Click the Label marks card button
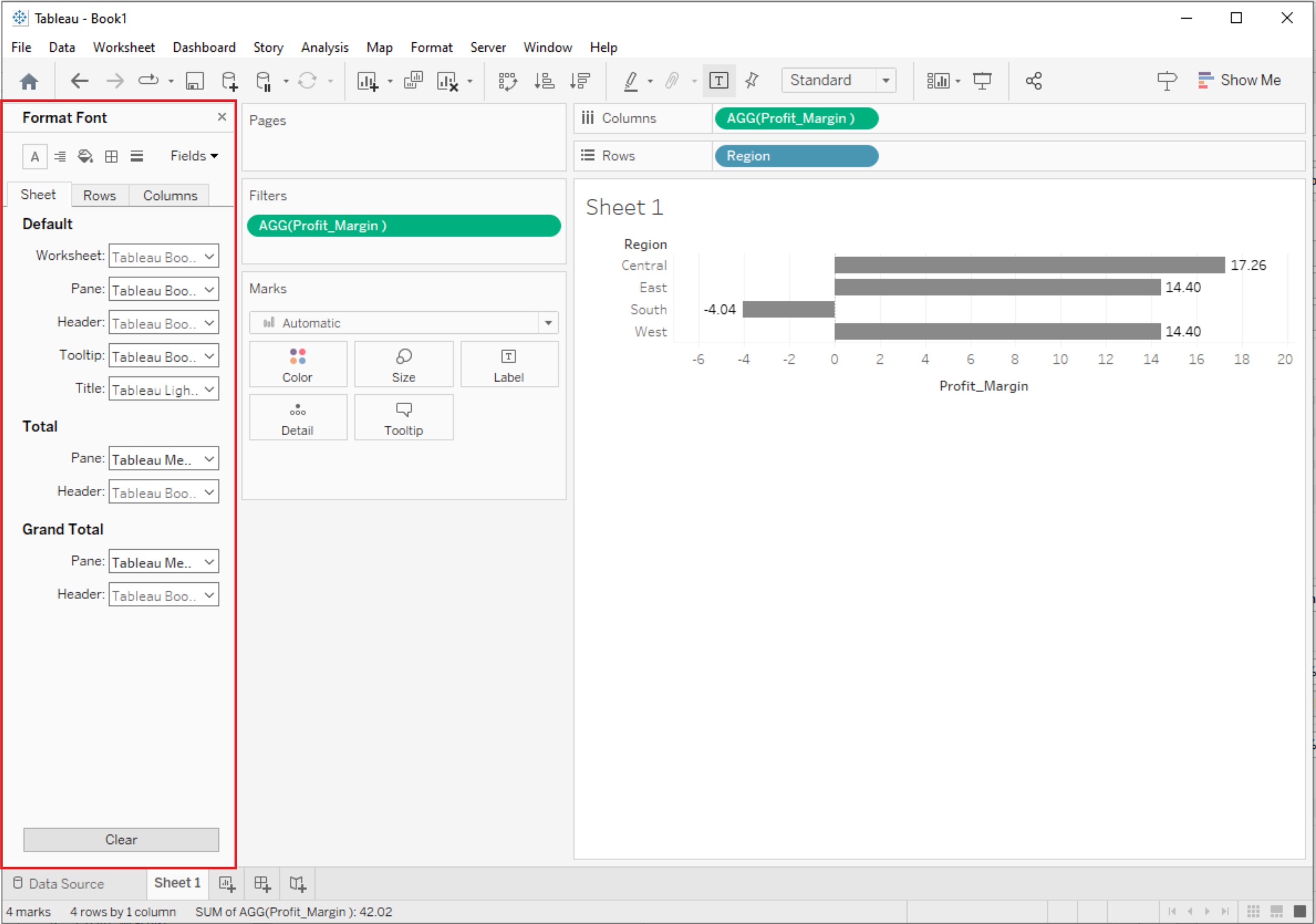Screen dimensions: 1316x924 (x=509, y=365)
